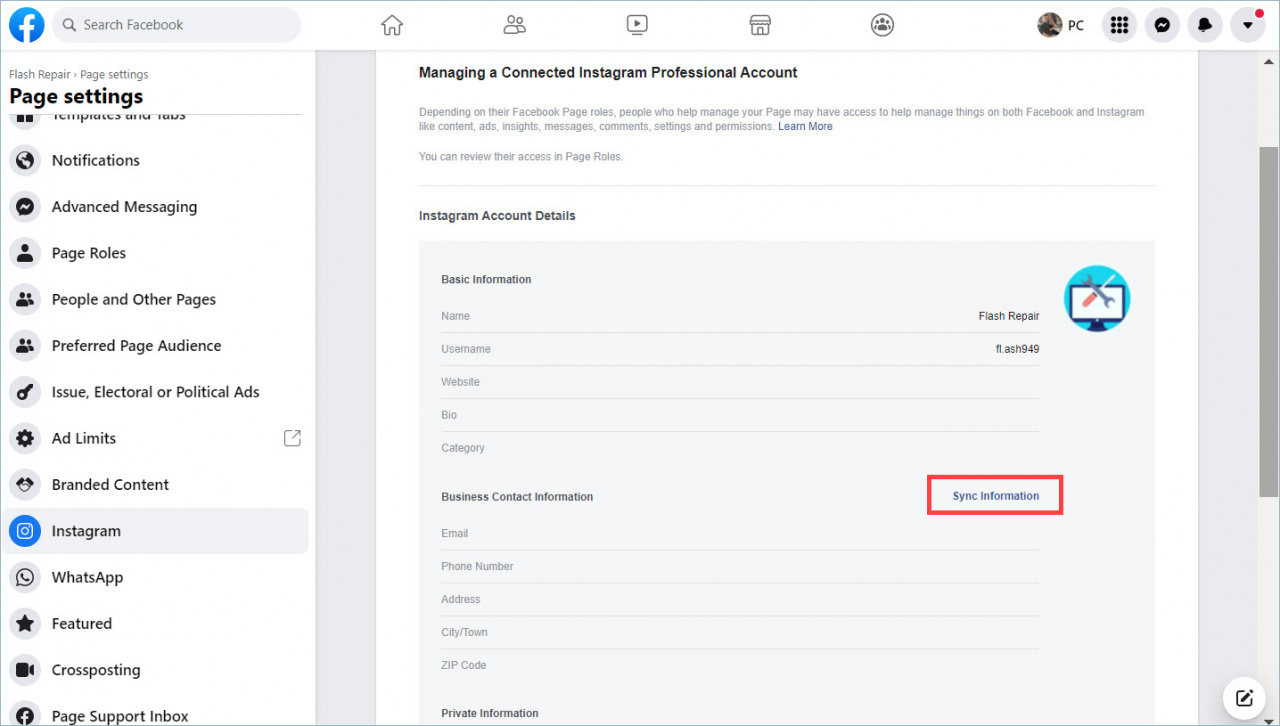The width and height of the screenshot is (1280, 726).
Task: Click the Notifications globe icon
Action: coord(25,160)
